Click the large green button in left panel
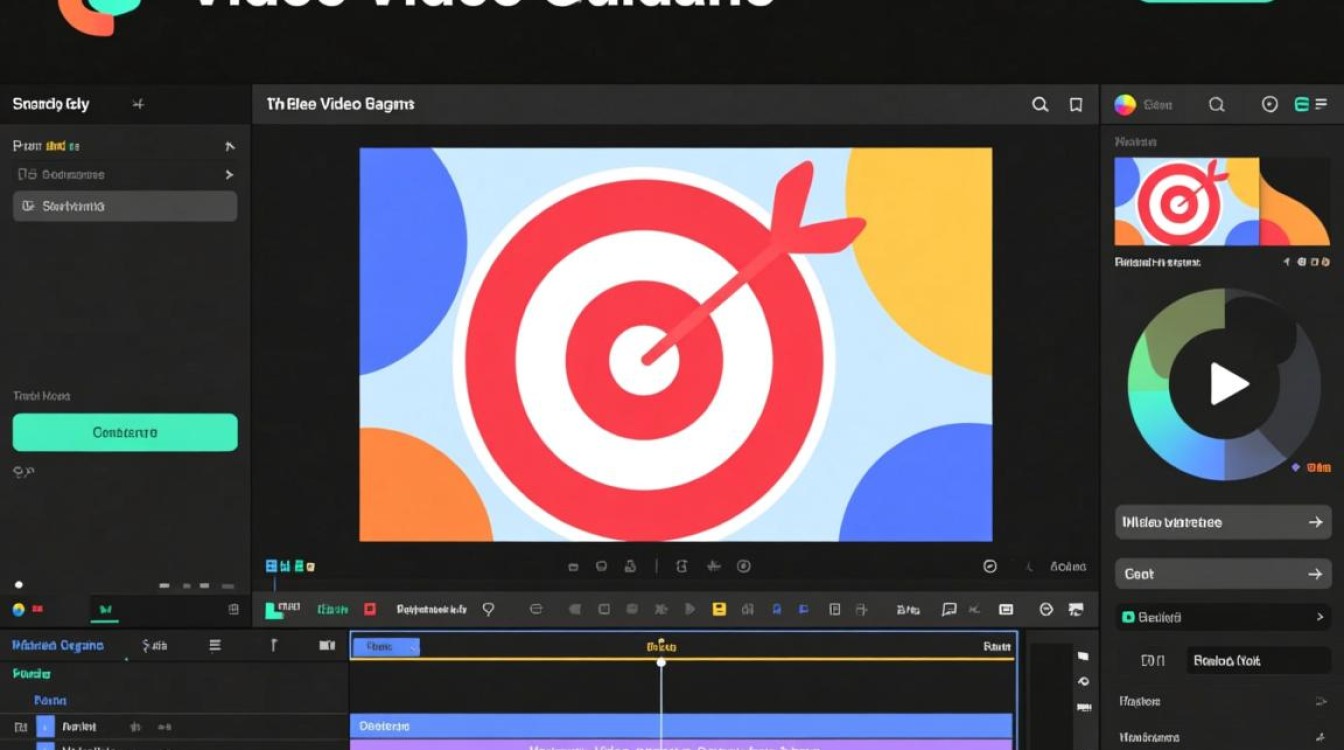The image size is (1344, 750). point(125,433)
